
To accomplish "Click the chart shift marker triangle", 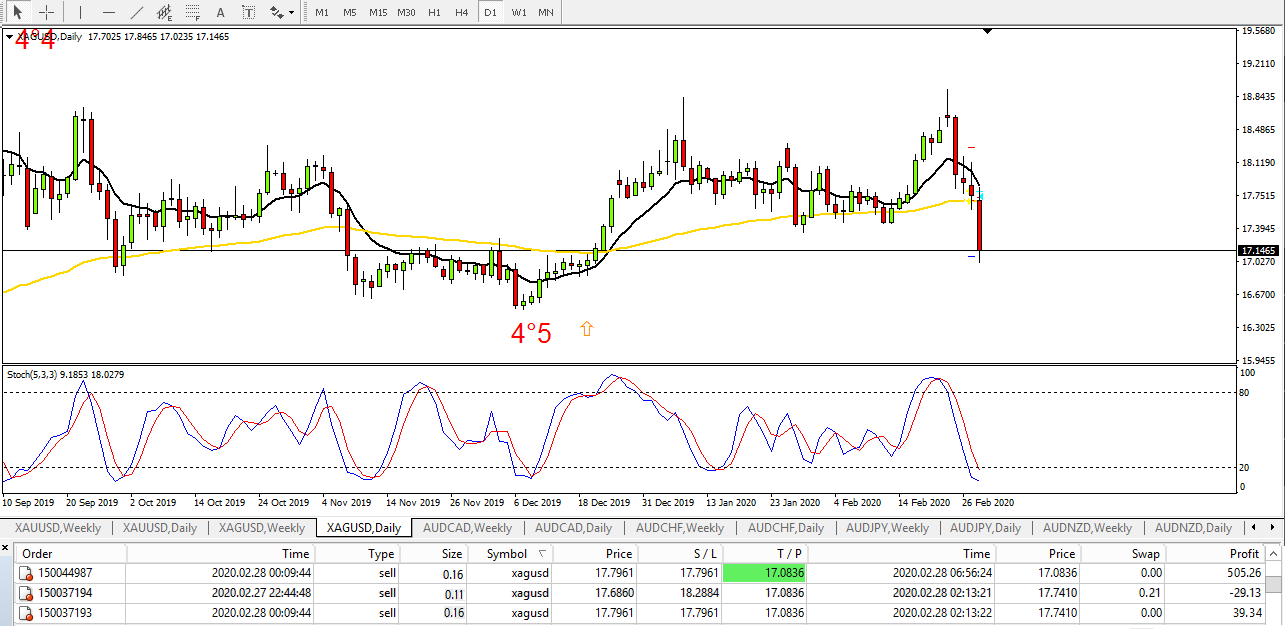I will click(988, 32).
